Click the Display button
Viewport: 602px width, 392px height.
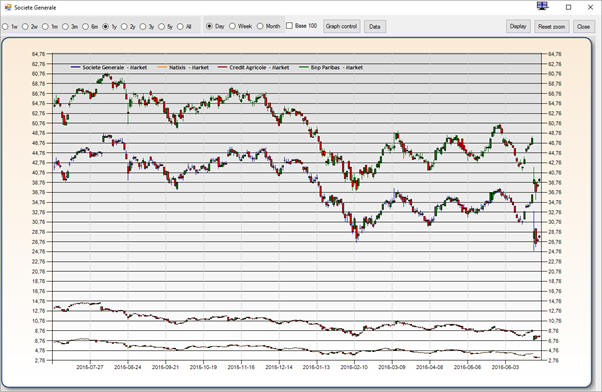518,26
